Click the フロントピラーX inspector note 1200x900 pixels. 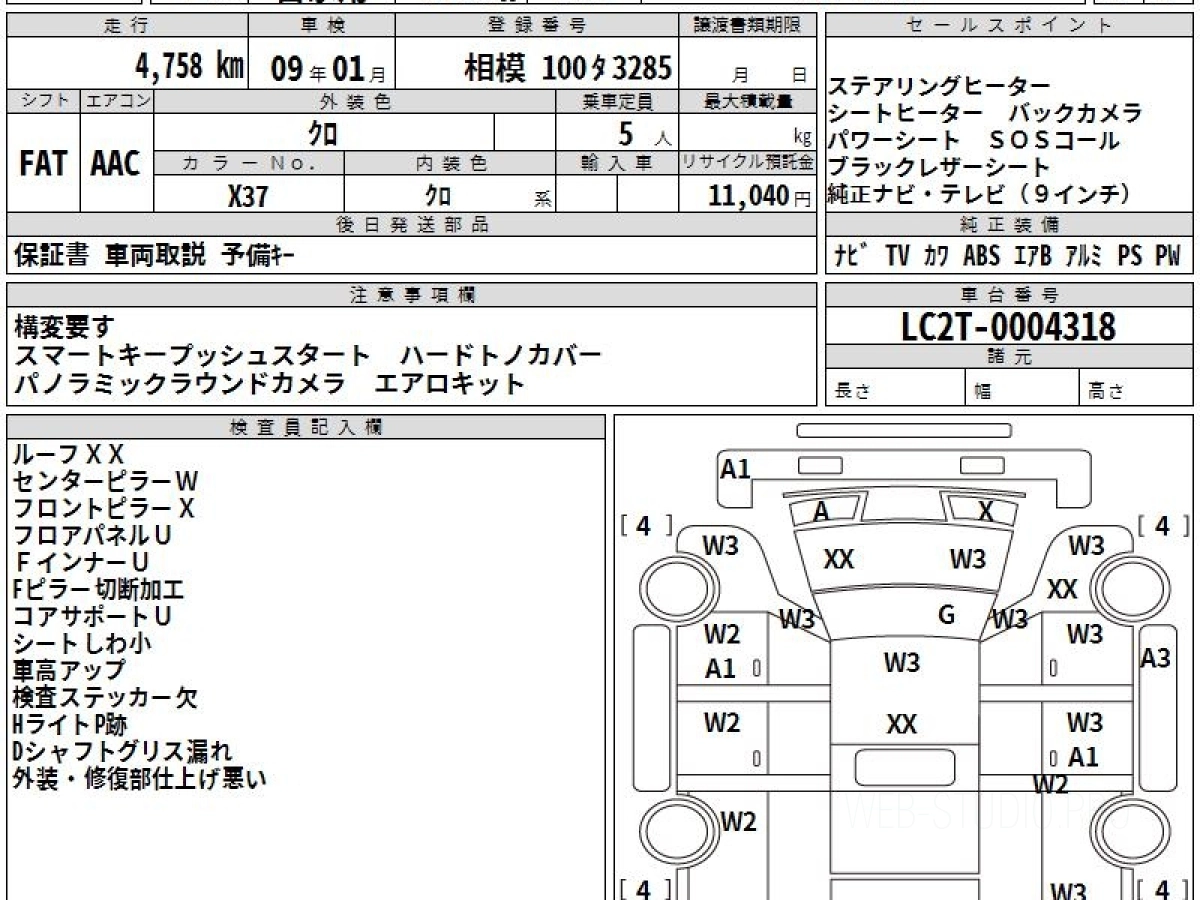[x=103, y=509]
